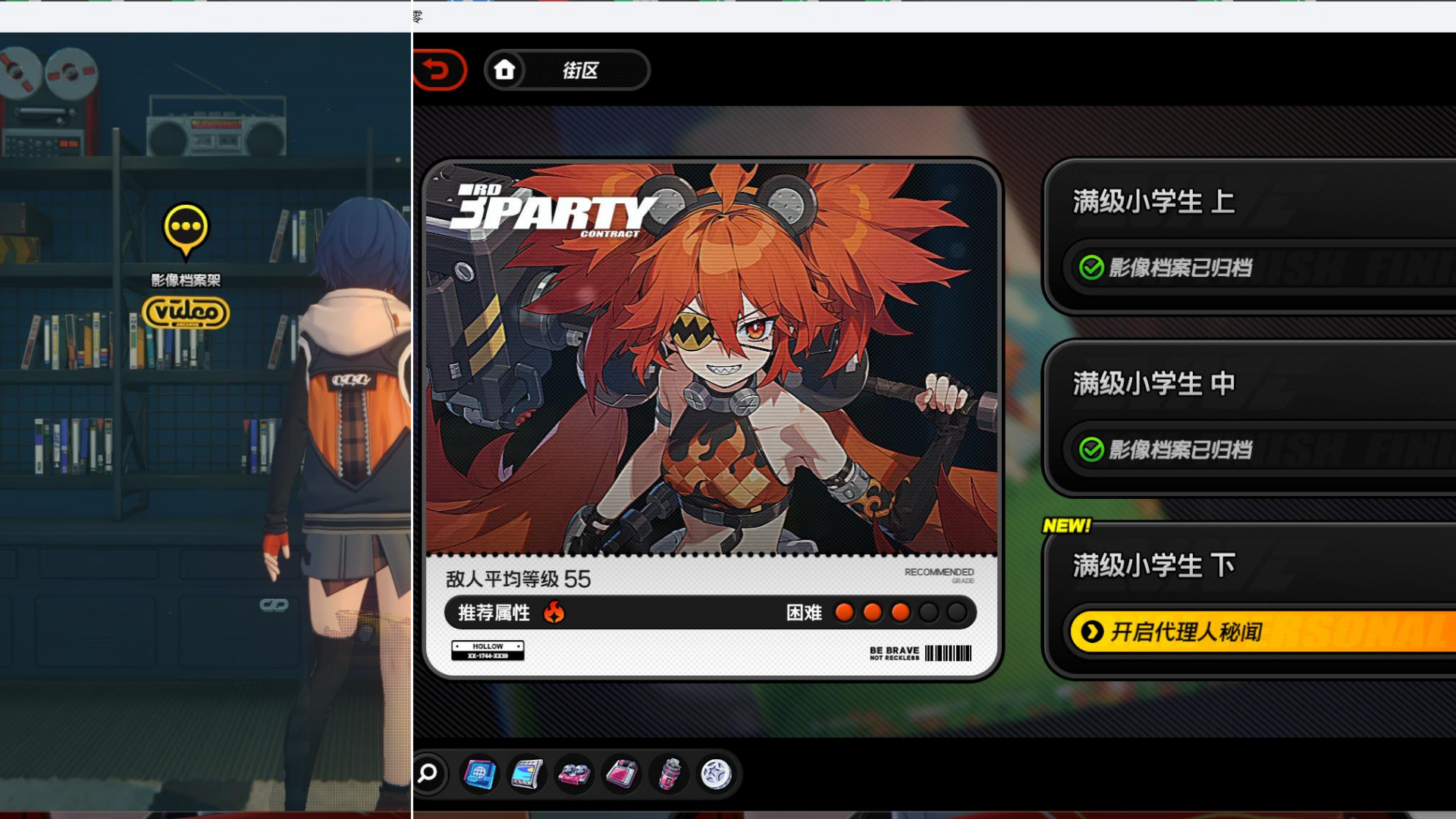The image size is (1456, 819).
Task: Click the yellow Video archive logo
Action: click(186, 312)
